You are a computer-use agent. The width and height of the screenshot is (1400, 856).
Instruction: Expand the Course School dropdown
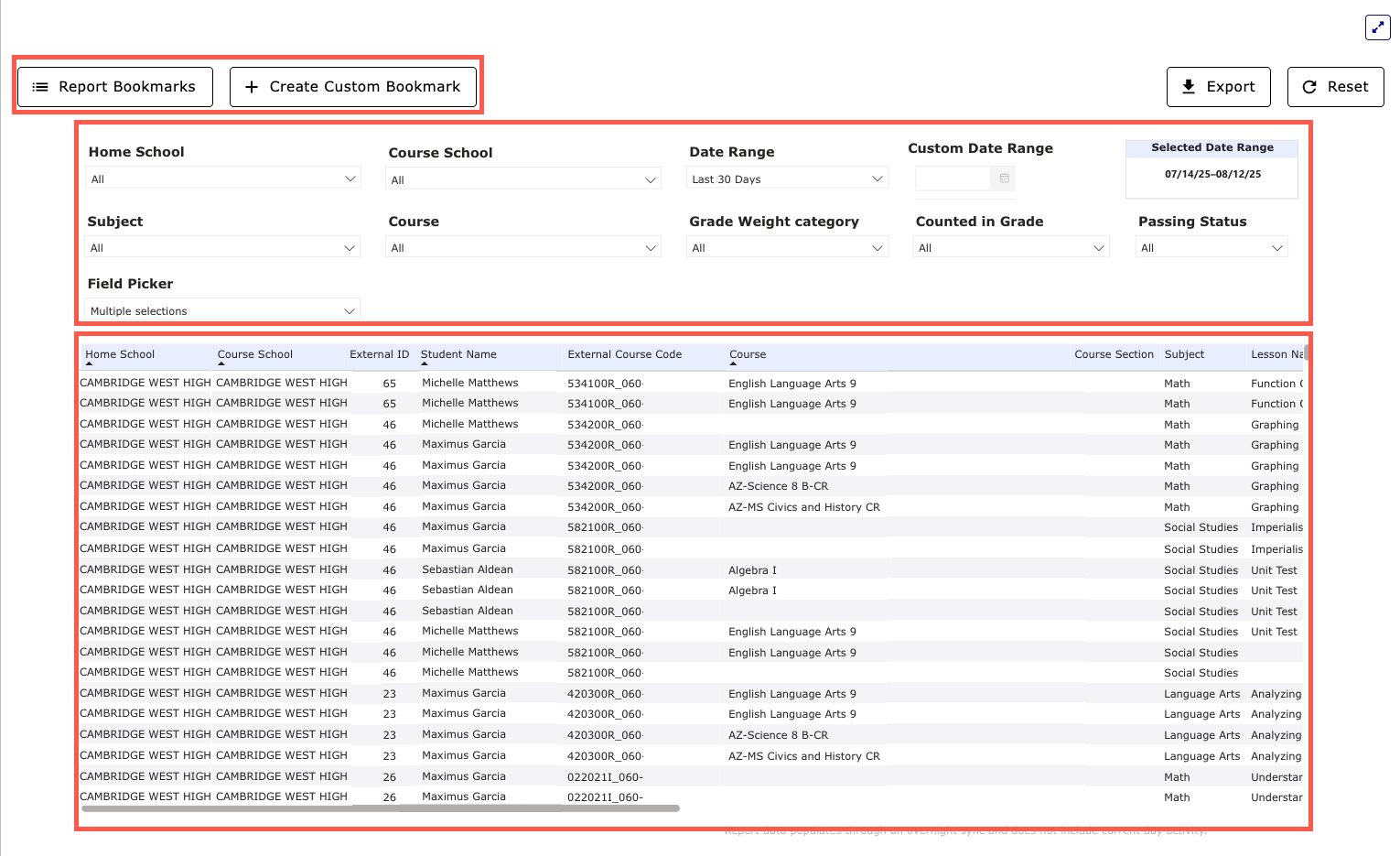[x=523, y=179]
